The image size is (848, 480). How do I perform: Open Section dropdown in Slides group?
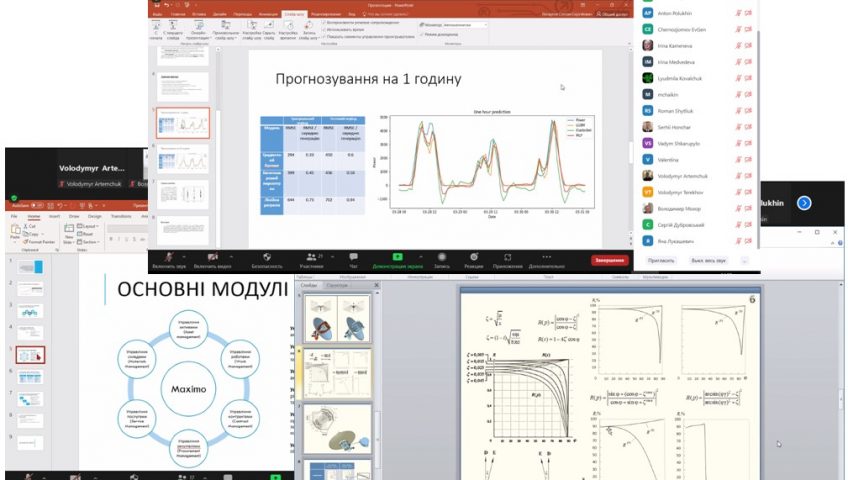tap(88, 242)
